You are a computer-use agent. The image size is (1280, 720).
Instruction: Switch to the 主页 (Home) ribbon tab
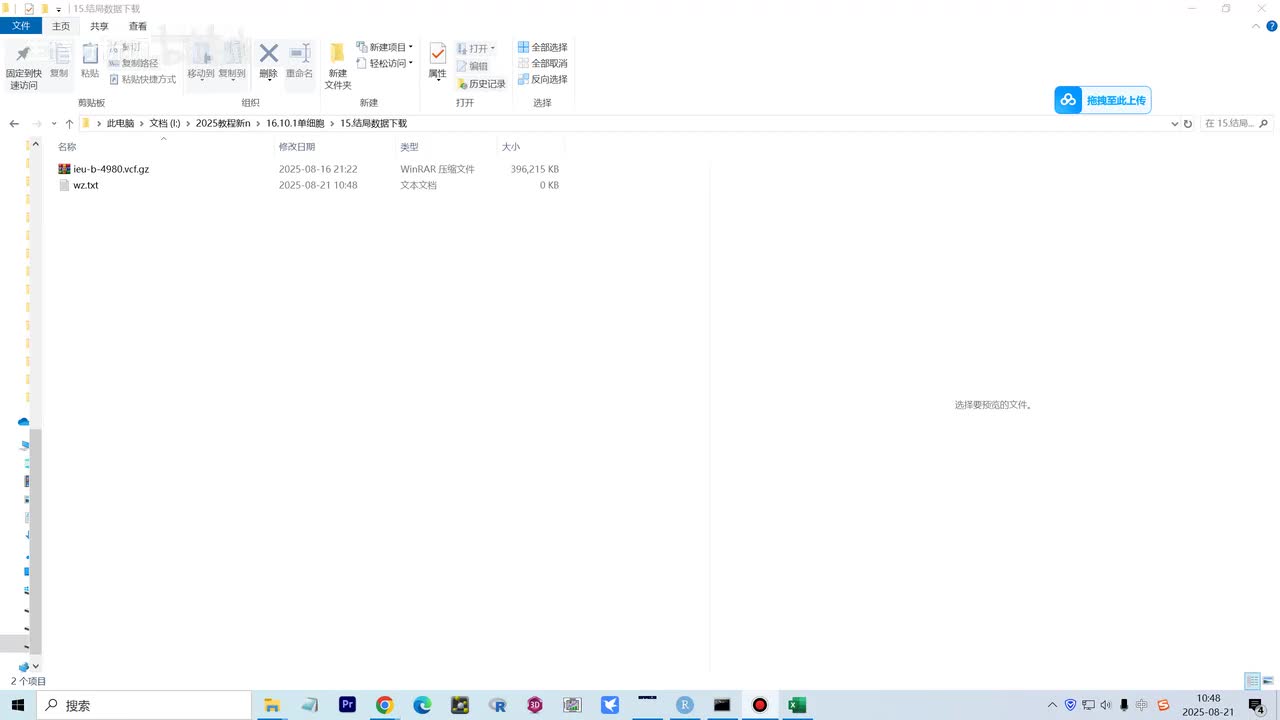61,26
